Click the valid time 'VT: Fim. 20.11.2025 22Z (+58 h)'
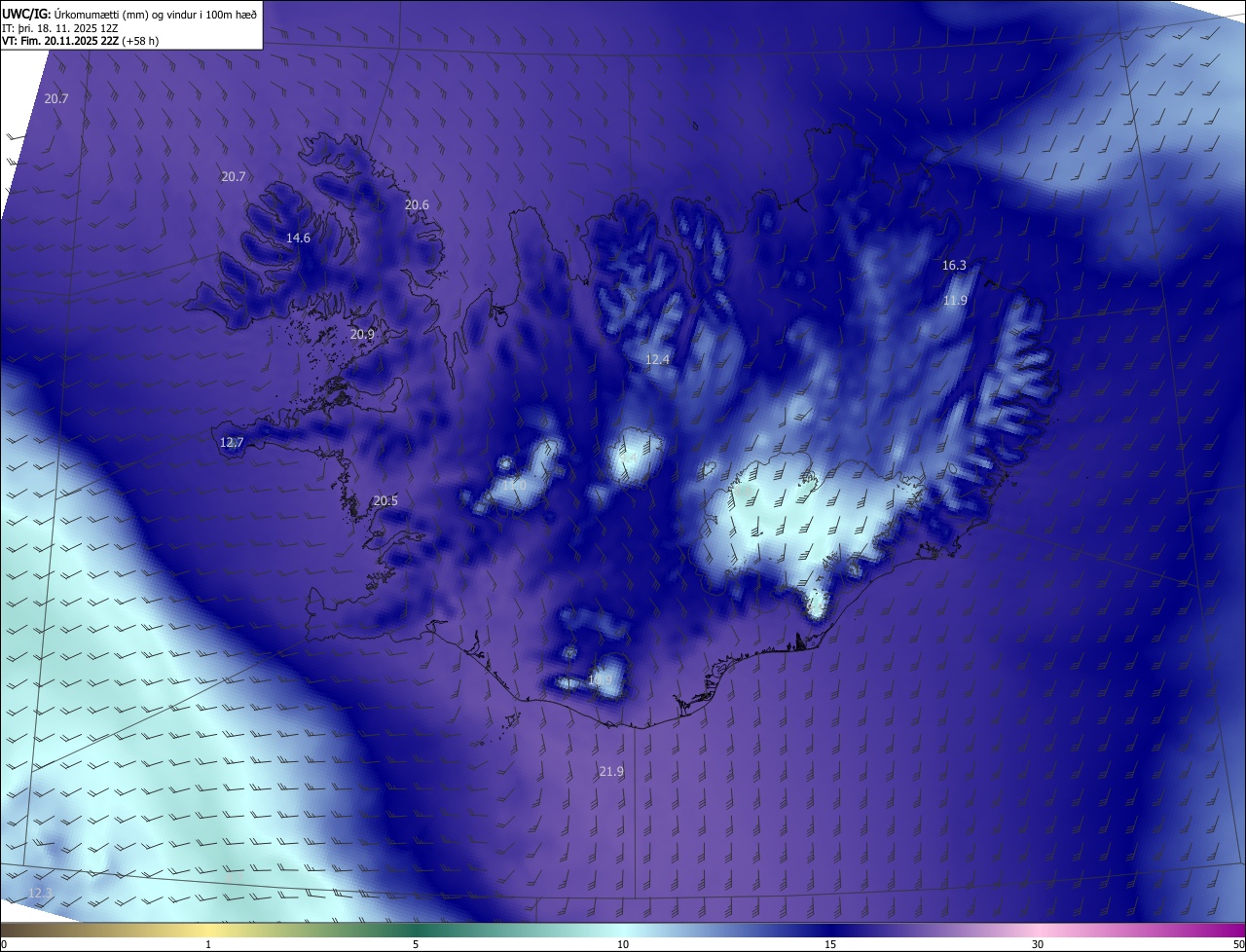Screen dimensions: 1246x952 81,41
